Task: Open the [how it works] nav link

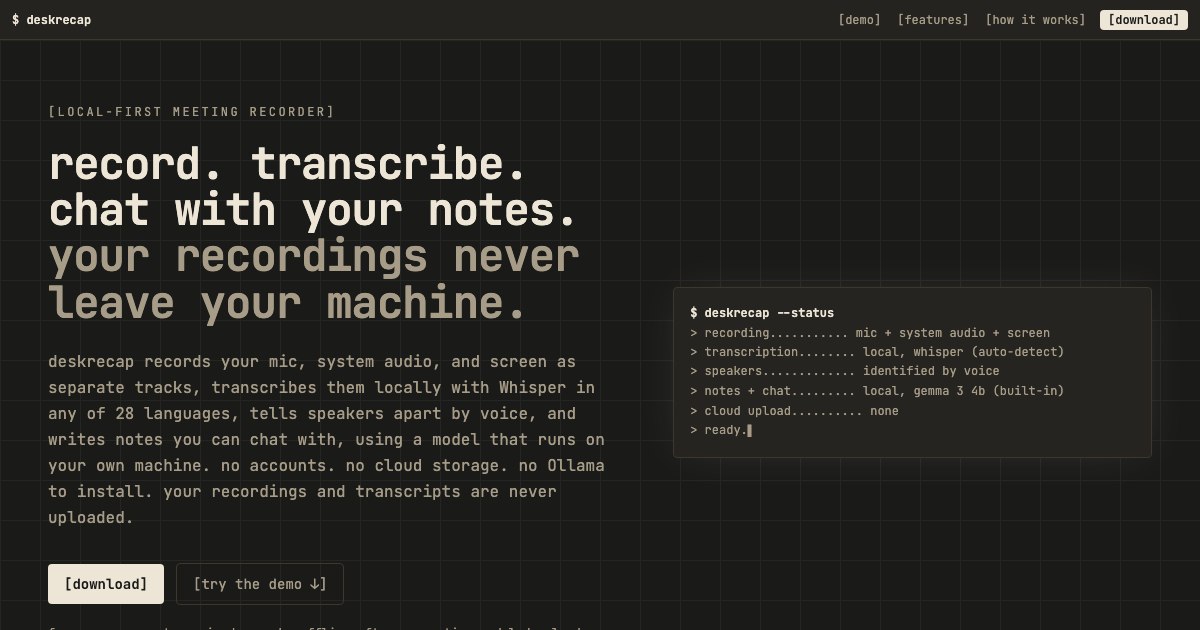Action: 1035,20
